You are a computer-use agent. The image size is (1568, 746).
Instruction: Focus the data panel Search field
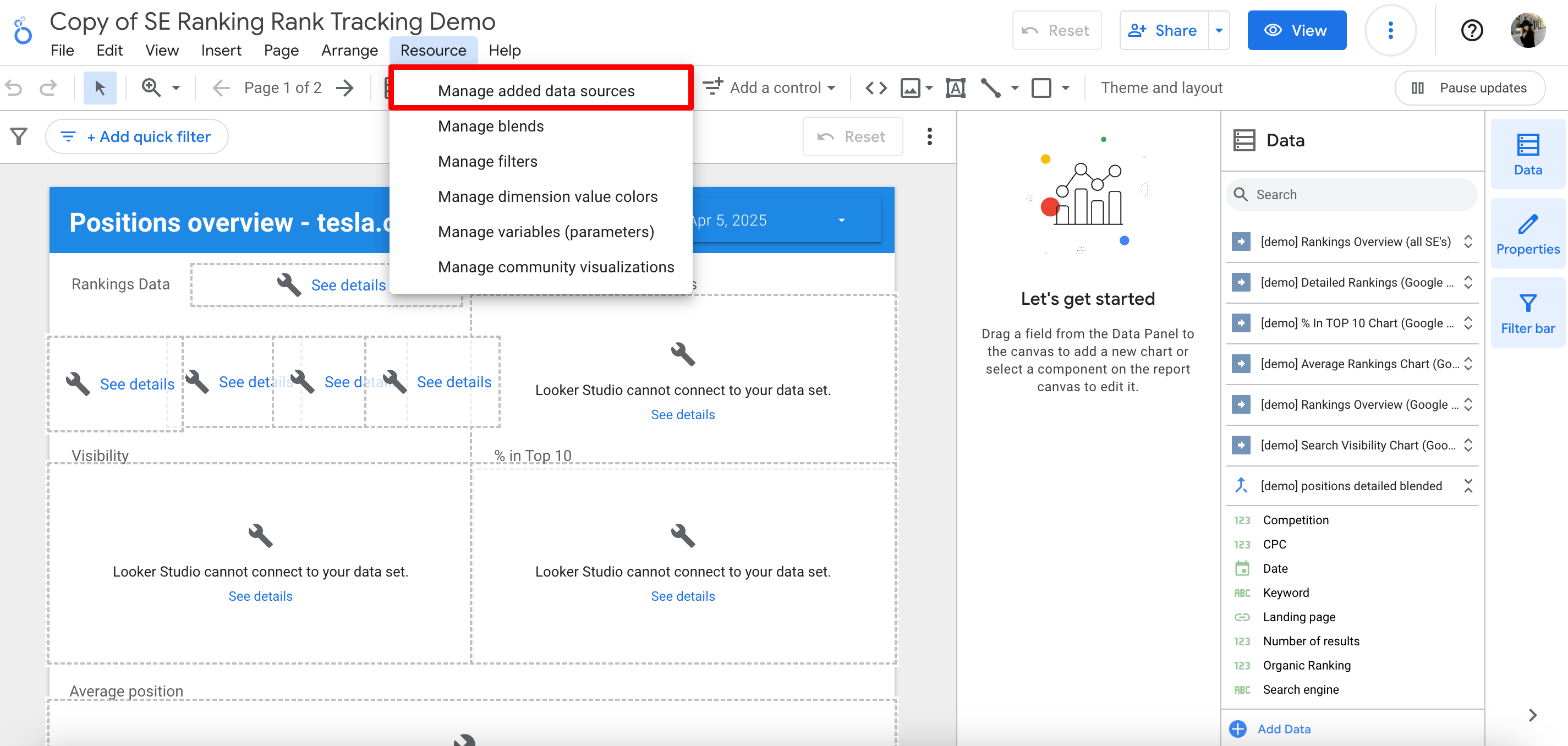pyautogui.click(x=1351, y=194)
